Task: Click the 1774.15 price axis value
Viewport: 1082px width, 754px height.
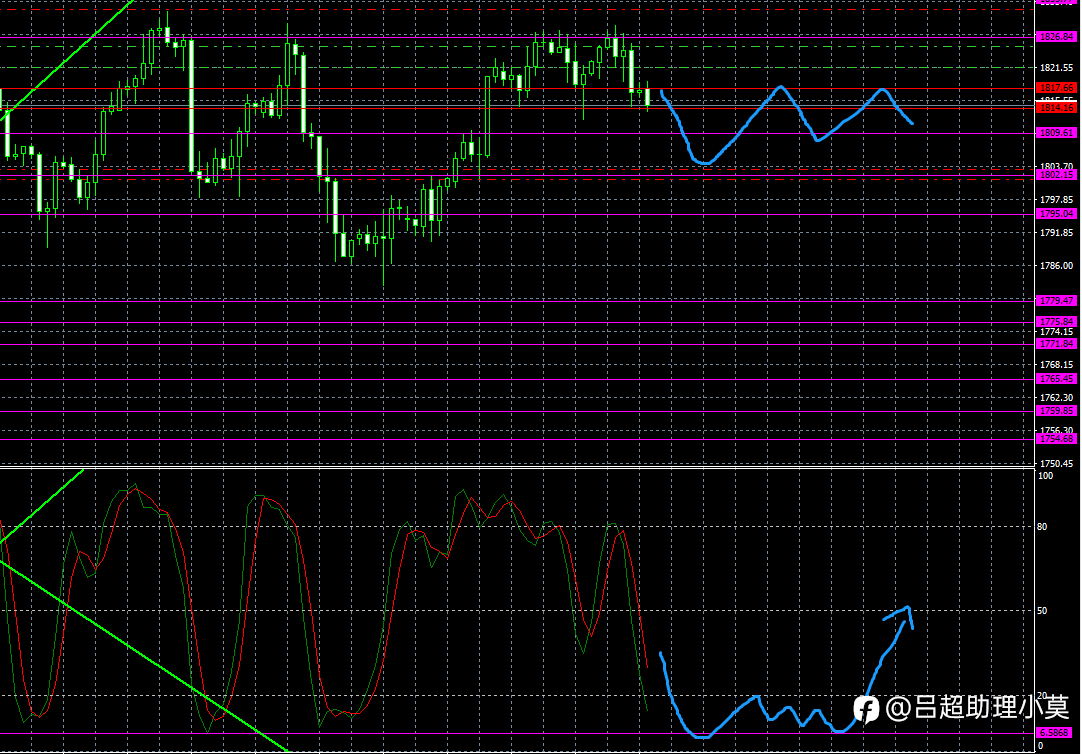Action: pyautogui.click(x=1056, y=332)
